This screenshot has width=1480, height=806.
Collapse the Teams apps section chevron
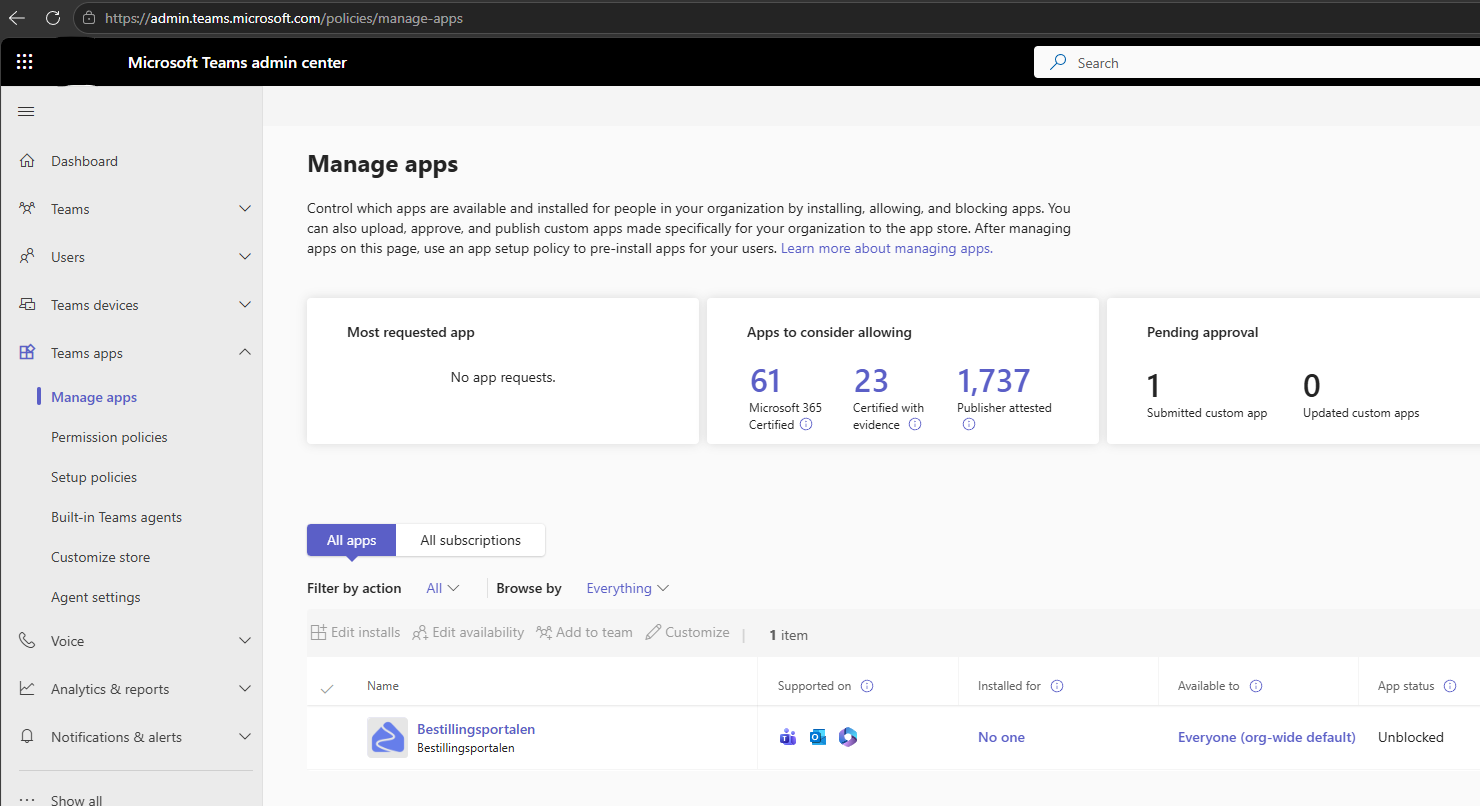[245, 352]
